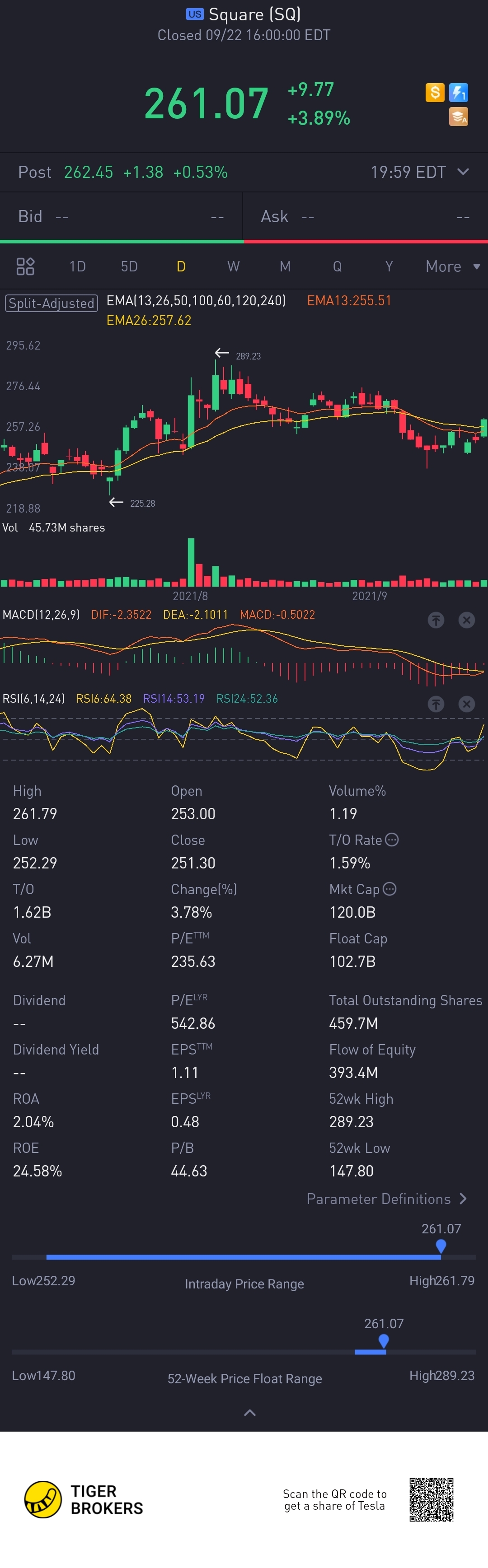This screenshot has width=488, height=1568.
Task: Open MACD(12,26,9) indicator settings
Action: point(41,615)
